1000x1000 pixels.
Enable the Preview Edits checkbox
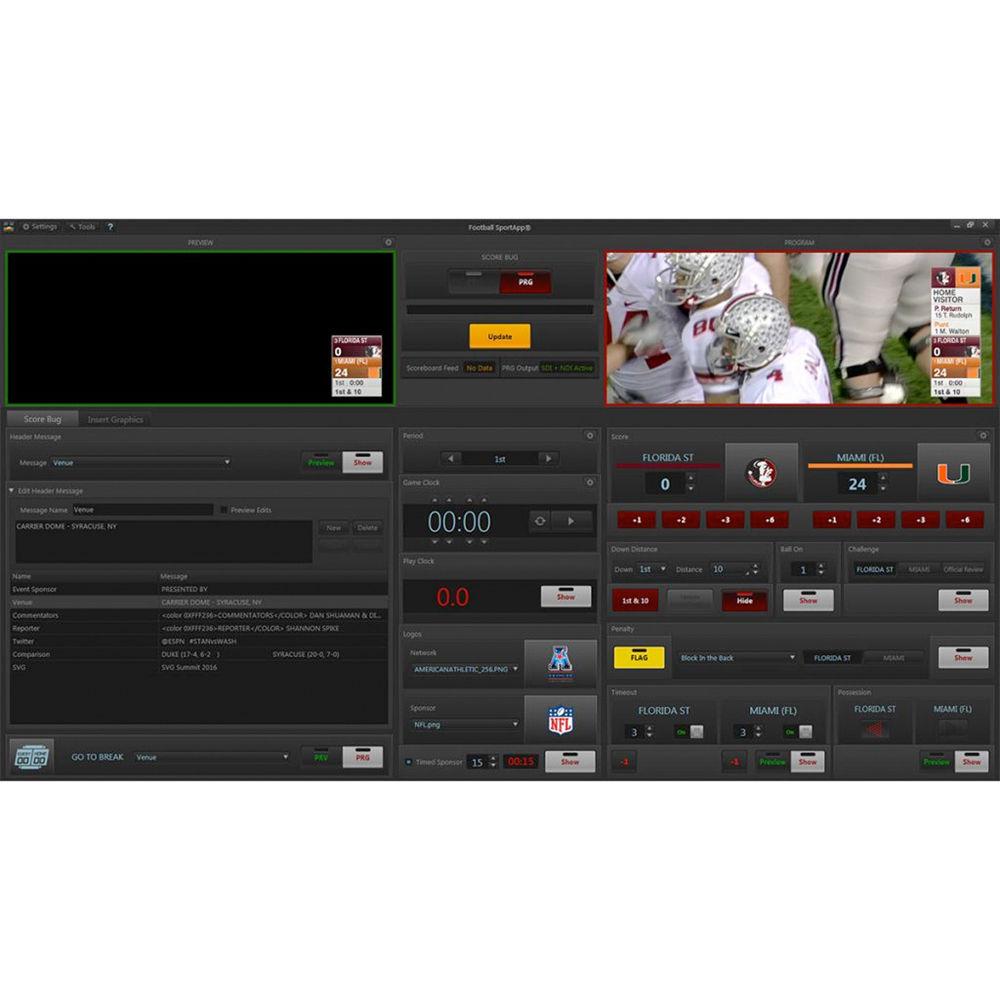pyautogui.click(x=224, y=510)
